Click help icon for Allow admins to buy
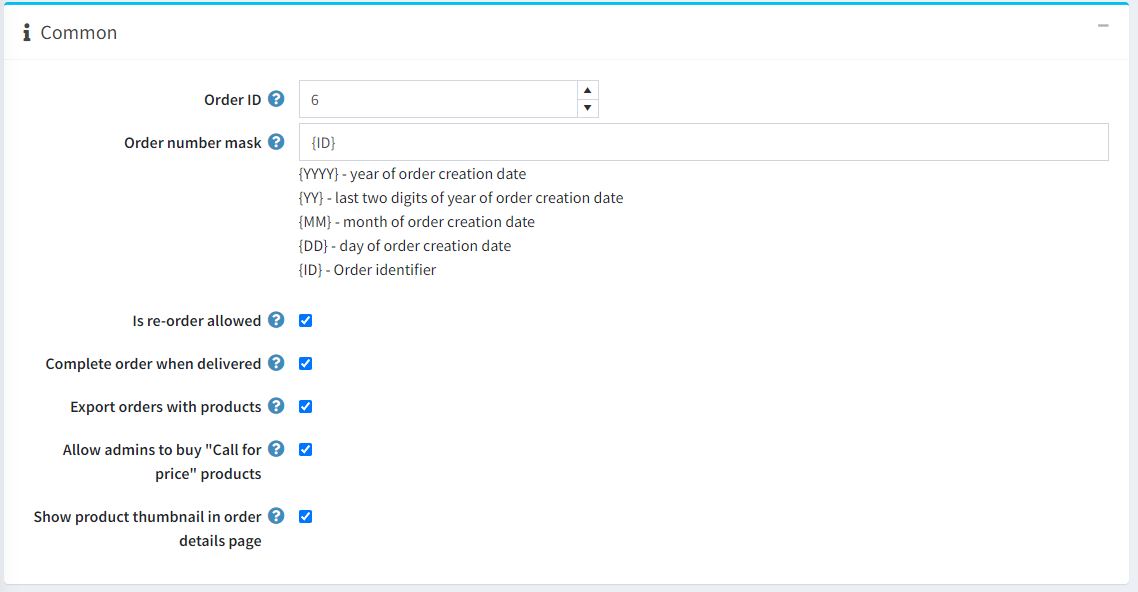Viewport: 1138px width, 592px height. [276, 449]
